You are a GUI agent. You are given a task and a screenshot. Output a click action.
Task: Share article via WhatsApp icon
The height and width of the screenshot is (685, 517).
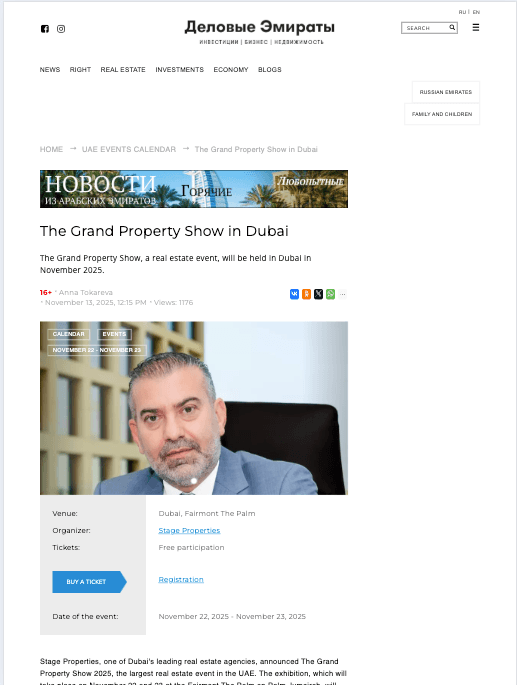tap(330, 294)
